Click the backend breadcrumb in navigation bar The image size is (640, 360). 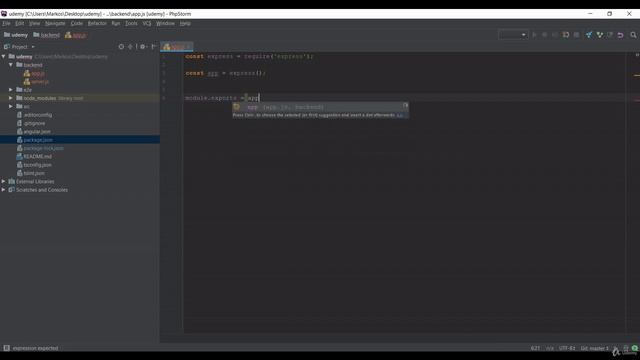pyautogui.click(x=47, y=35)
